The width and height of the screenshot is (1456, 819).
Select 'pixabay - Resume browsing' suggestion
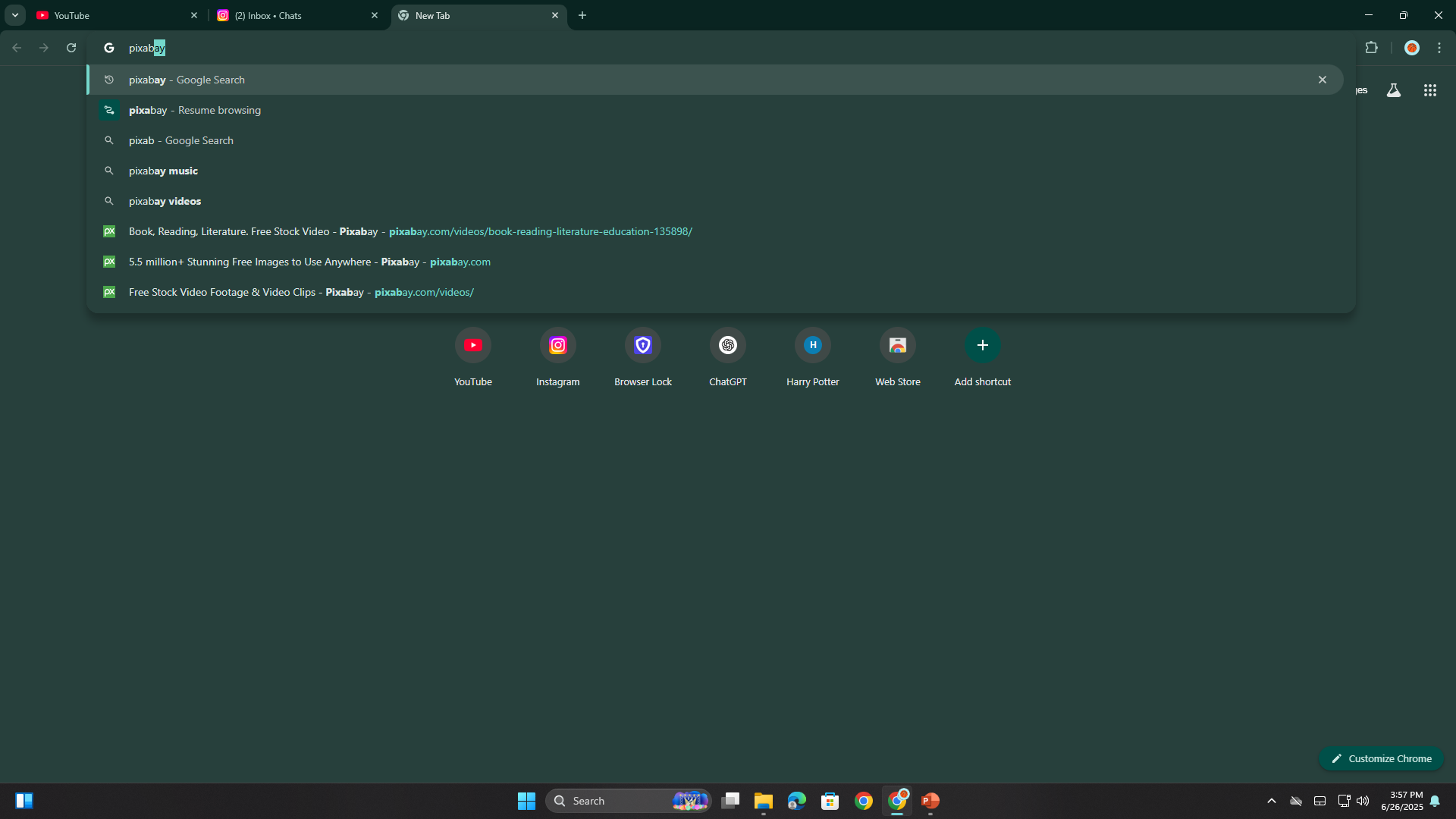(x=714, y=110)
